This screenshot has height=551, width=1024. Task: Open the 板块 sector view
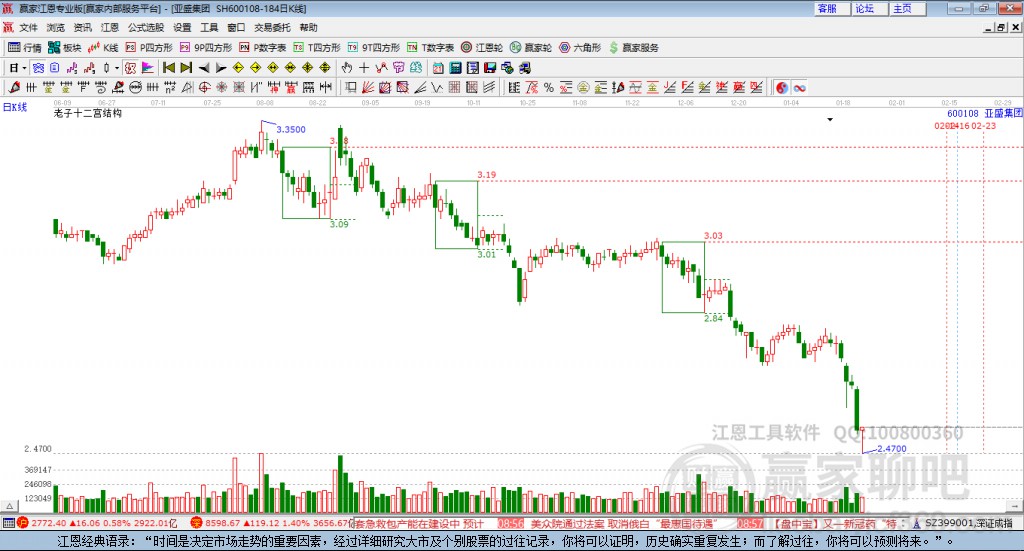[64, 48]
